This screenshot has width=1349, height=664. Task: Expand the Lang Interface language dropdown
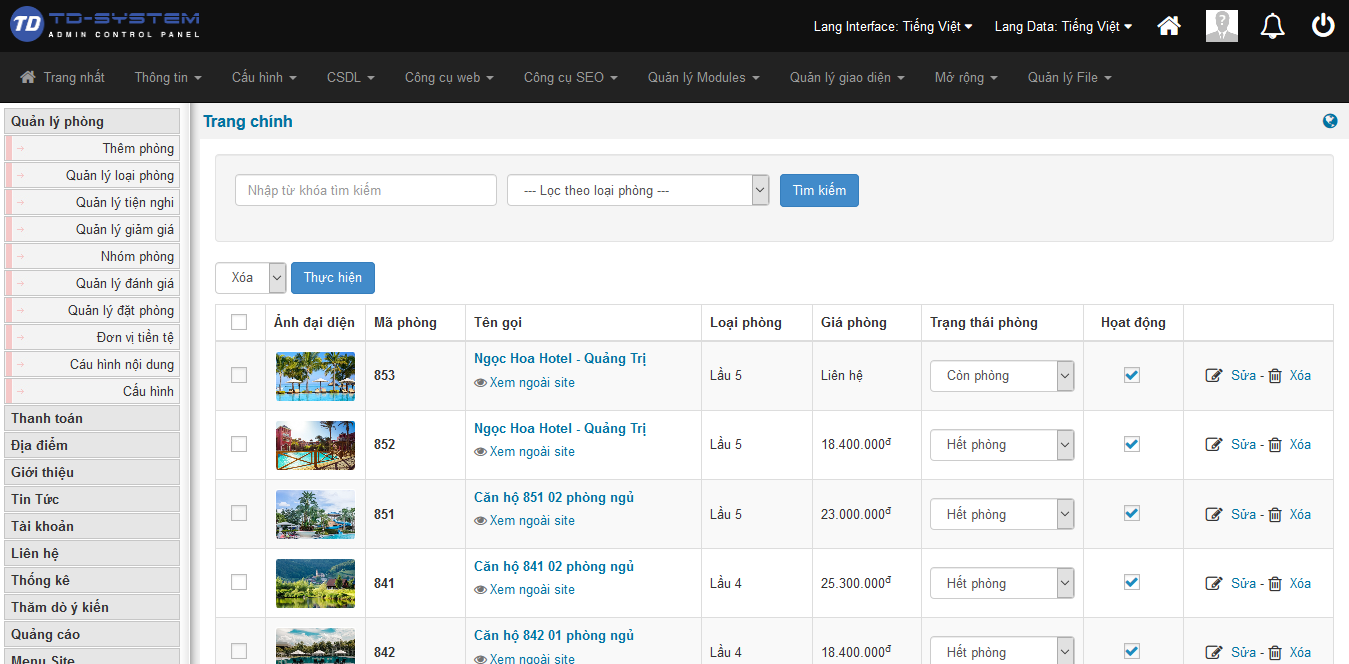[893, 27]
